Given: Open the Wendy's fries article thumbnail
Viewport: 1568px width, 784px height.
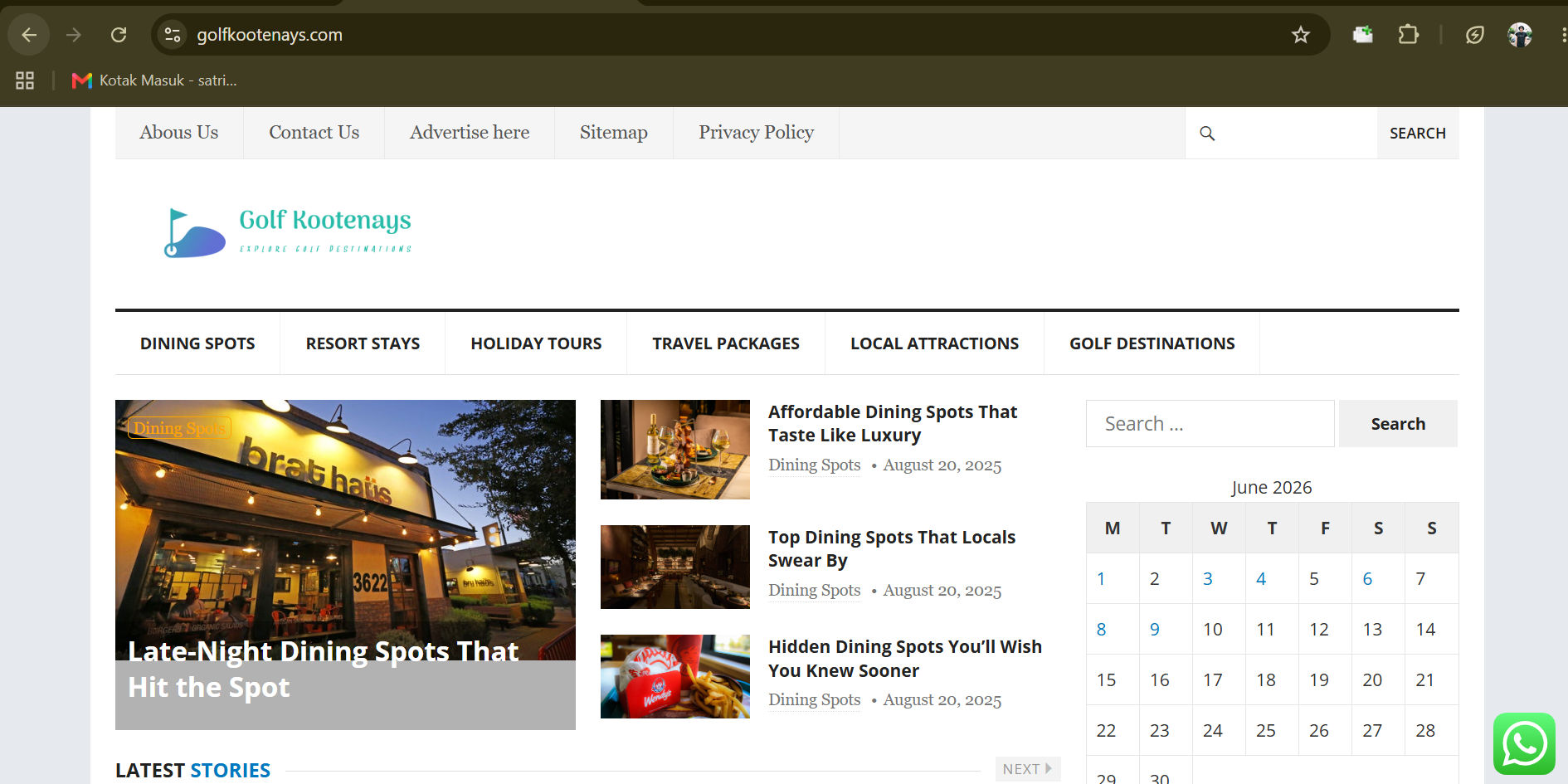Looking at the screenshot, I should coord(675,676).
